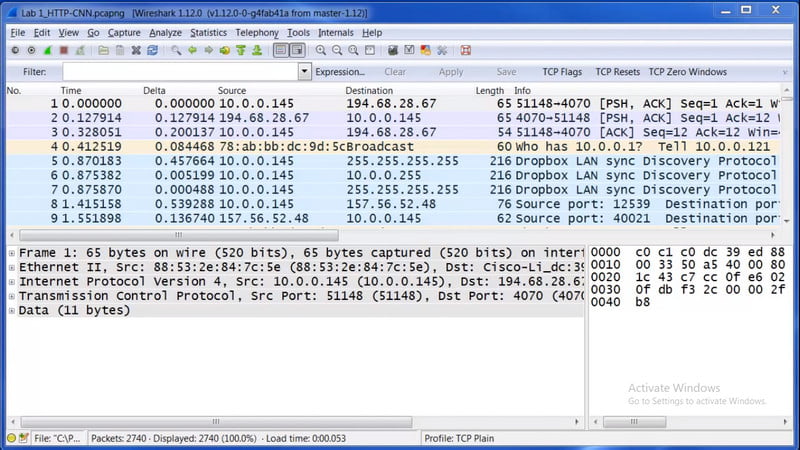Expand the Frame 1 details row
The height and width of the screenshot is (450, 800).
point(12,253)
